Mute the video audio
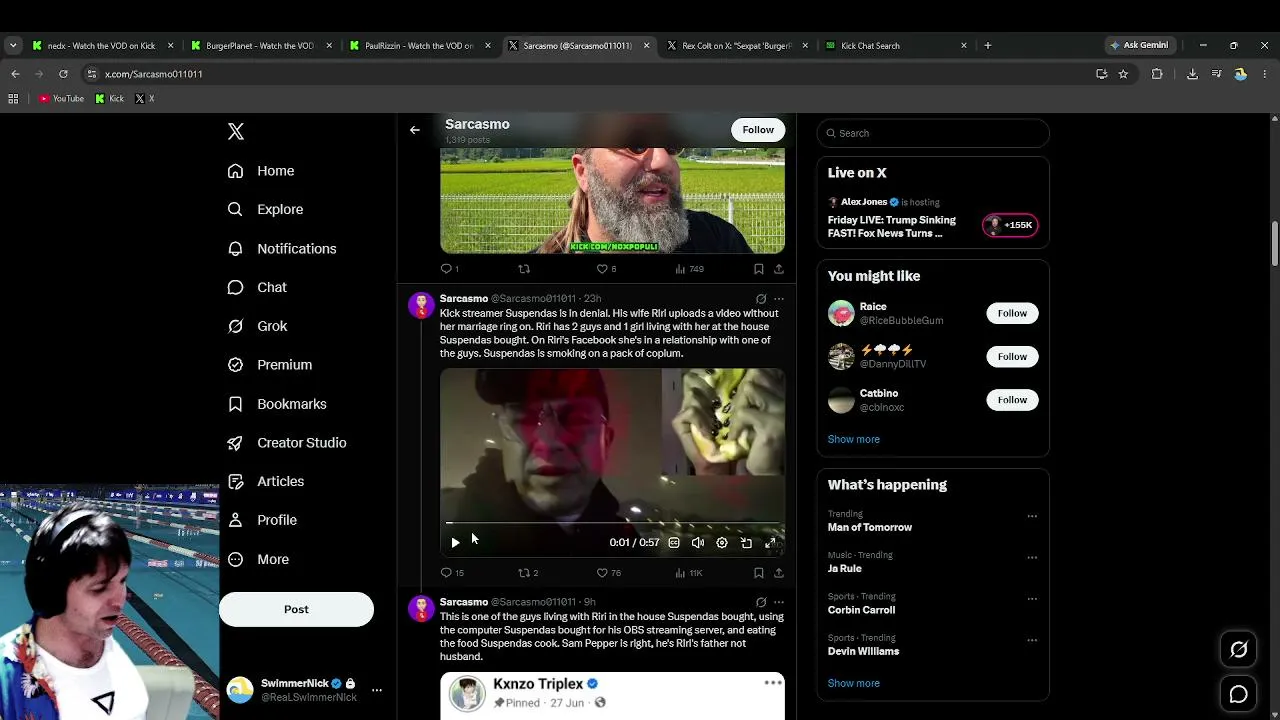This screenshot has height=720, width=1280. point(698,542)
